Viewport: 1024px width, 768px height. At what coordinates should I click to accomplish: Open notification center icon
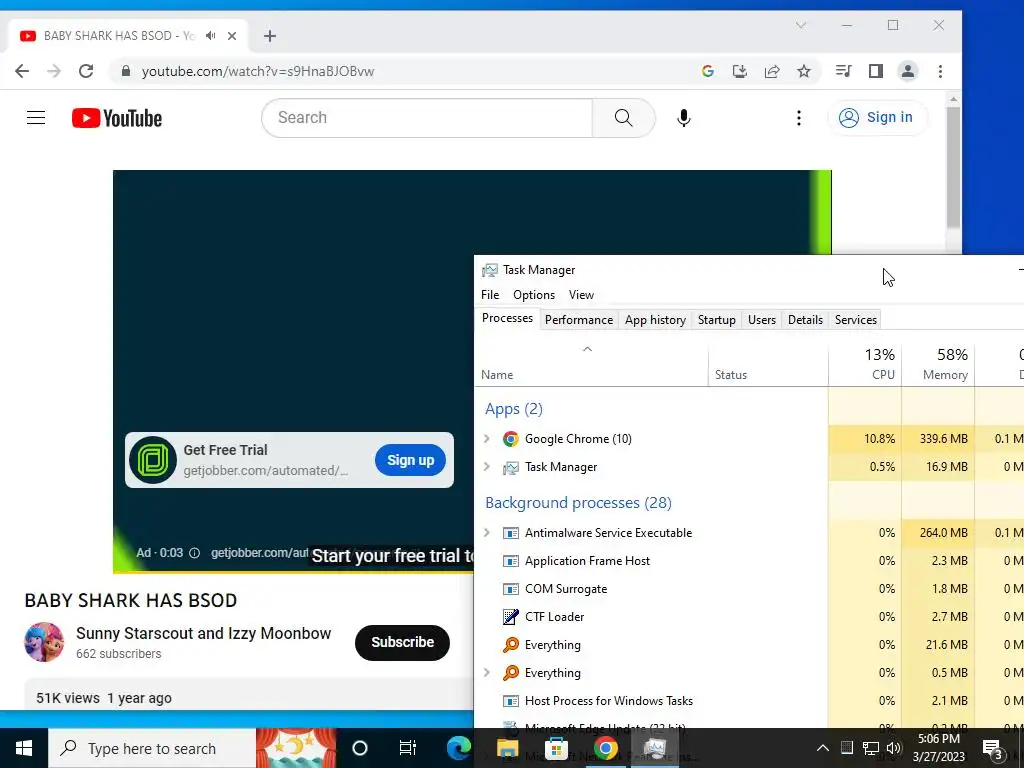[x=993, y=749]
